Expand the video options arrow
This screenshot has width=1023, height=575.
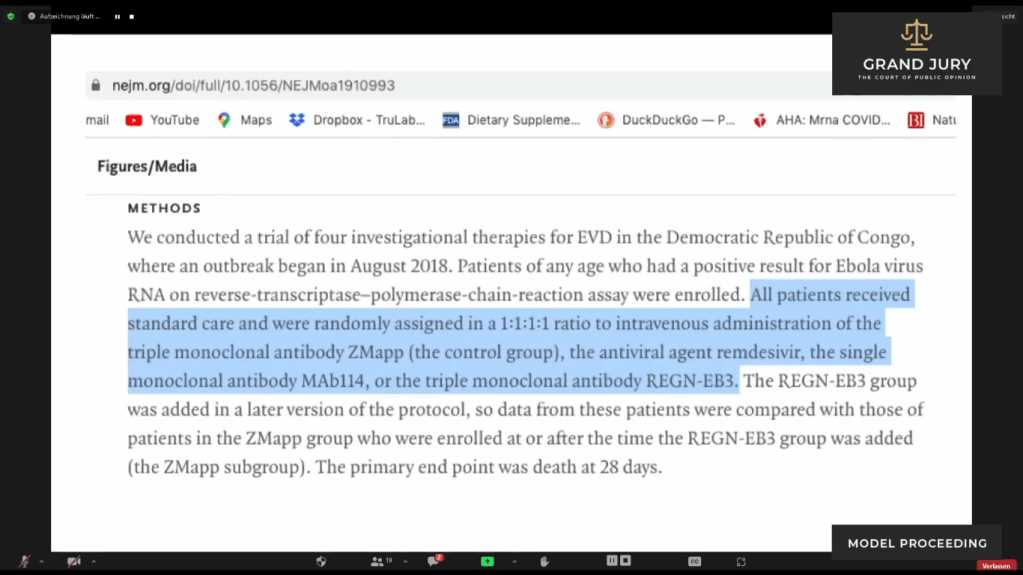click(x=94, y=562)
